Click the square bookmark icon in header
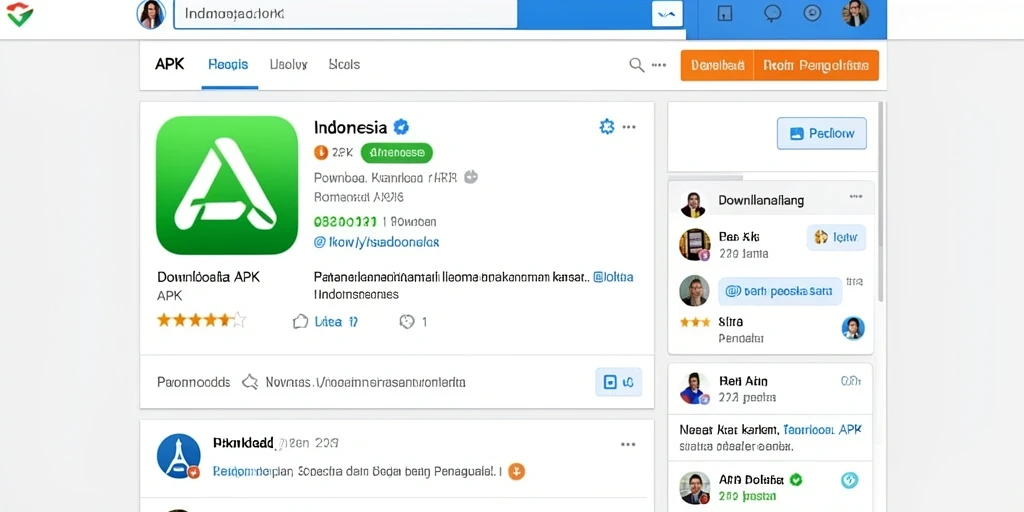 [x=725, y=13]
